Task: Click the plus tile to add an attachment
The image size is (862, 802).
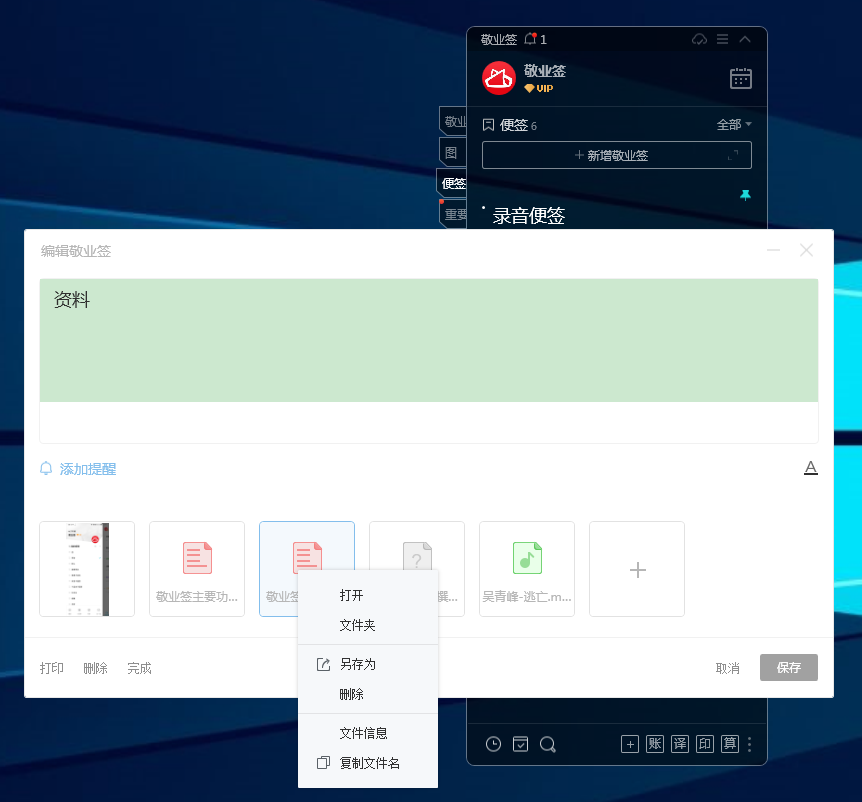Action: point(637,569)
